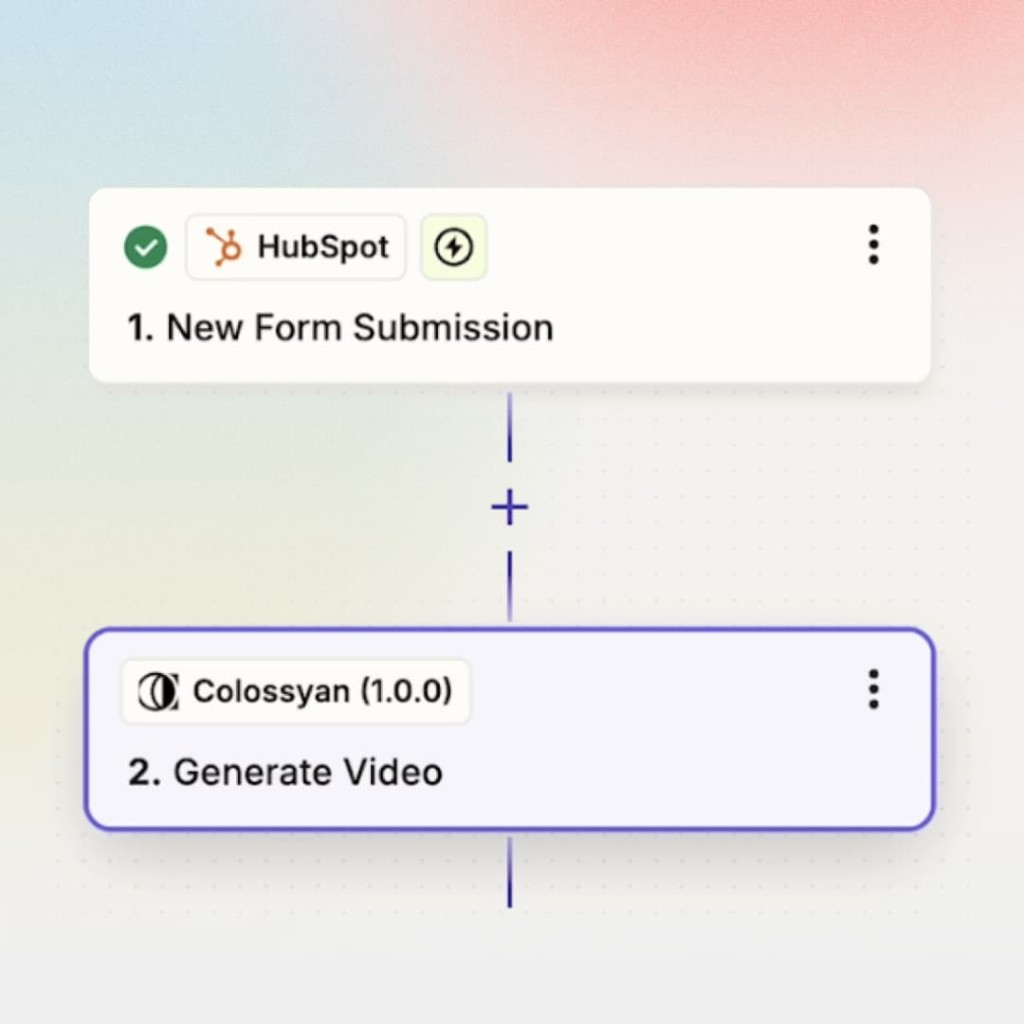Toggle selection of the Generate Video step
This screenshot has height=1024, width=1024.
click(x=512, y=730)
